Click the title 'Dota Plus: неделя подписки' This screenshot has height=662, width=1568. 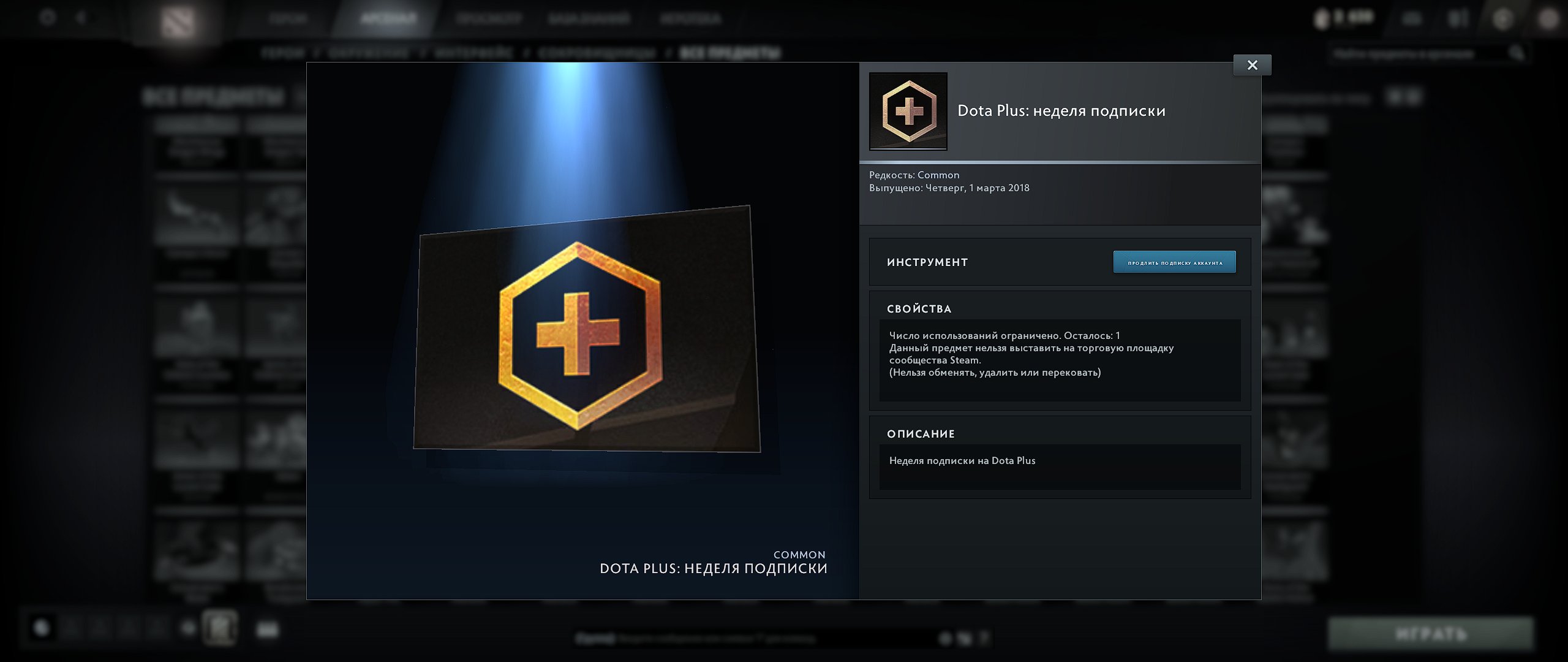pos(1061,111)
